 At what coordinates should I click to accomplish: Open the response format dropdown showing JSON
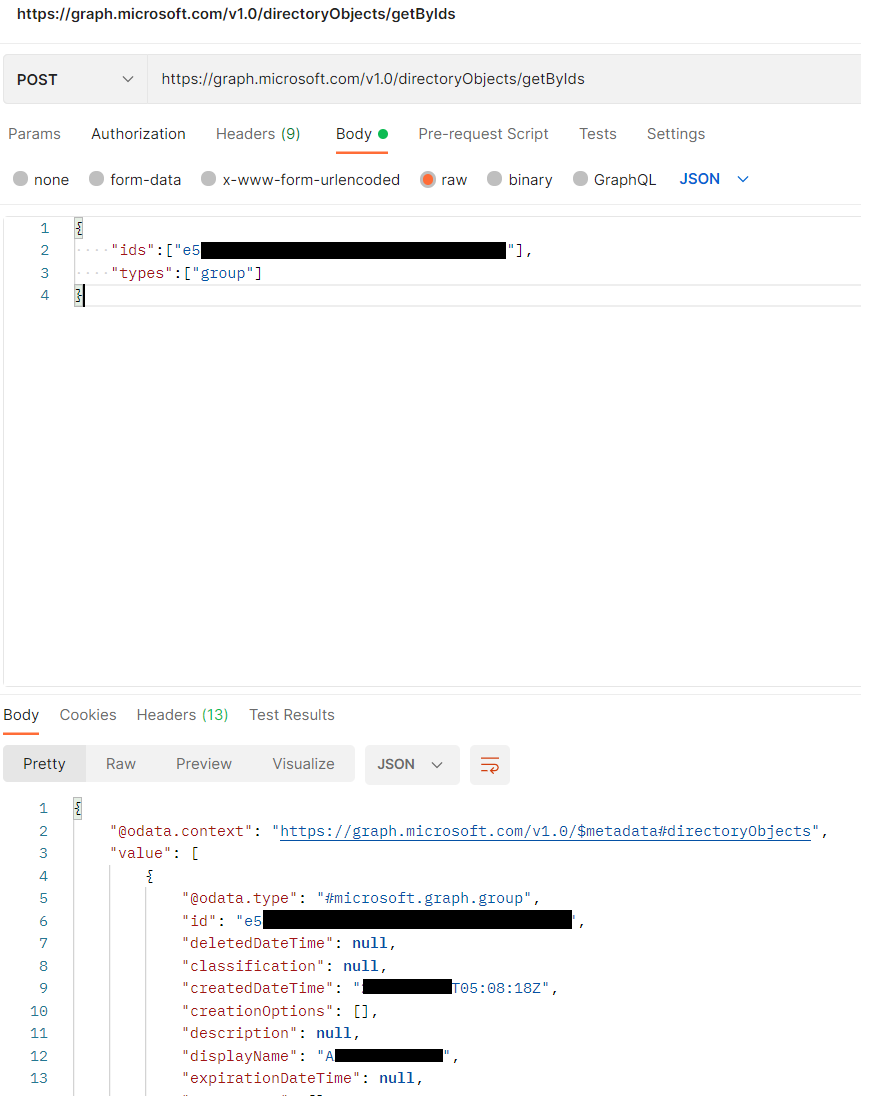tap(411, 763)
